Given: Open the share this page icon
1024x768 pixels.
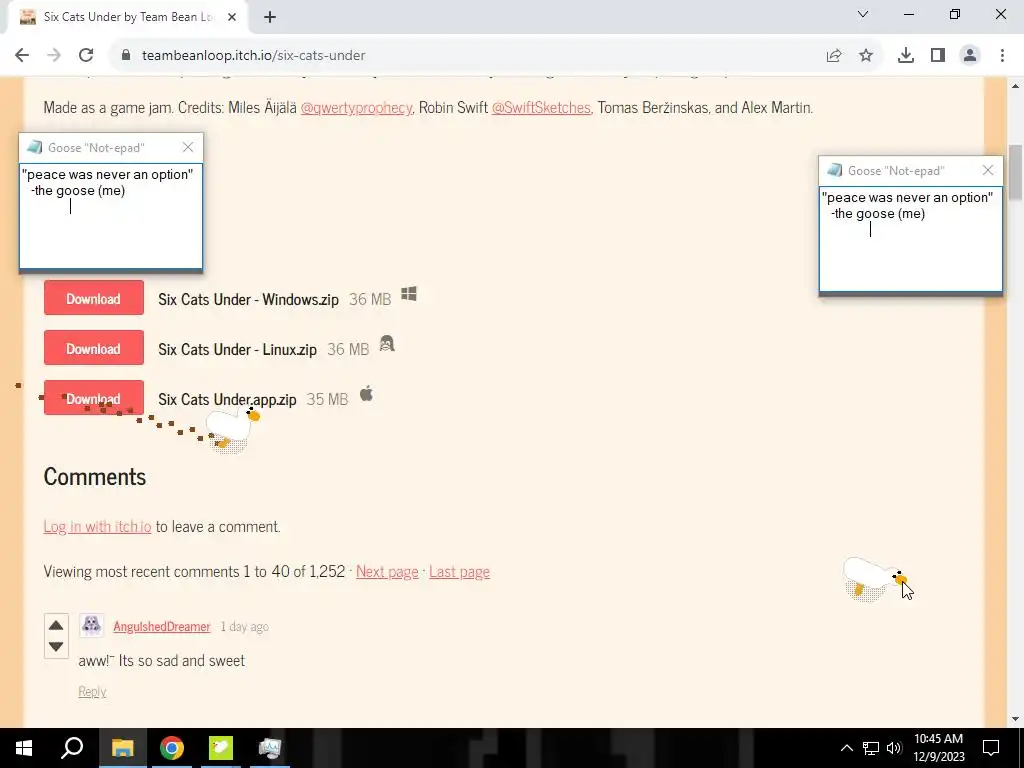Looking at the screenshot, I should coord(834,56).
